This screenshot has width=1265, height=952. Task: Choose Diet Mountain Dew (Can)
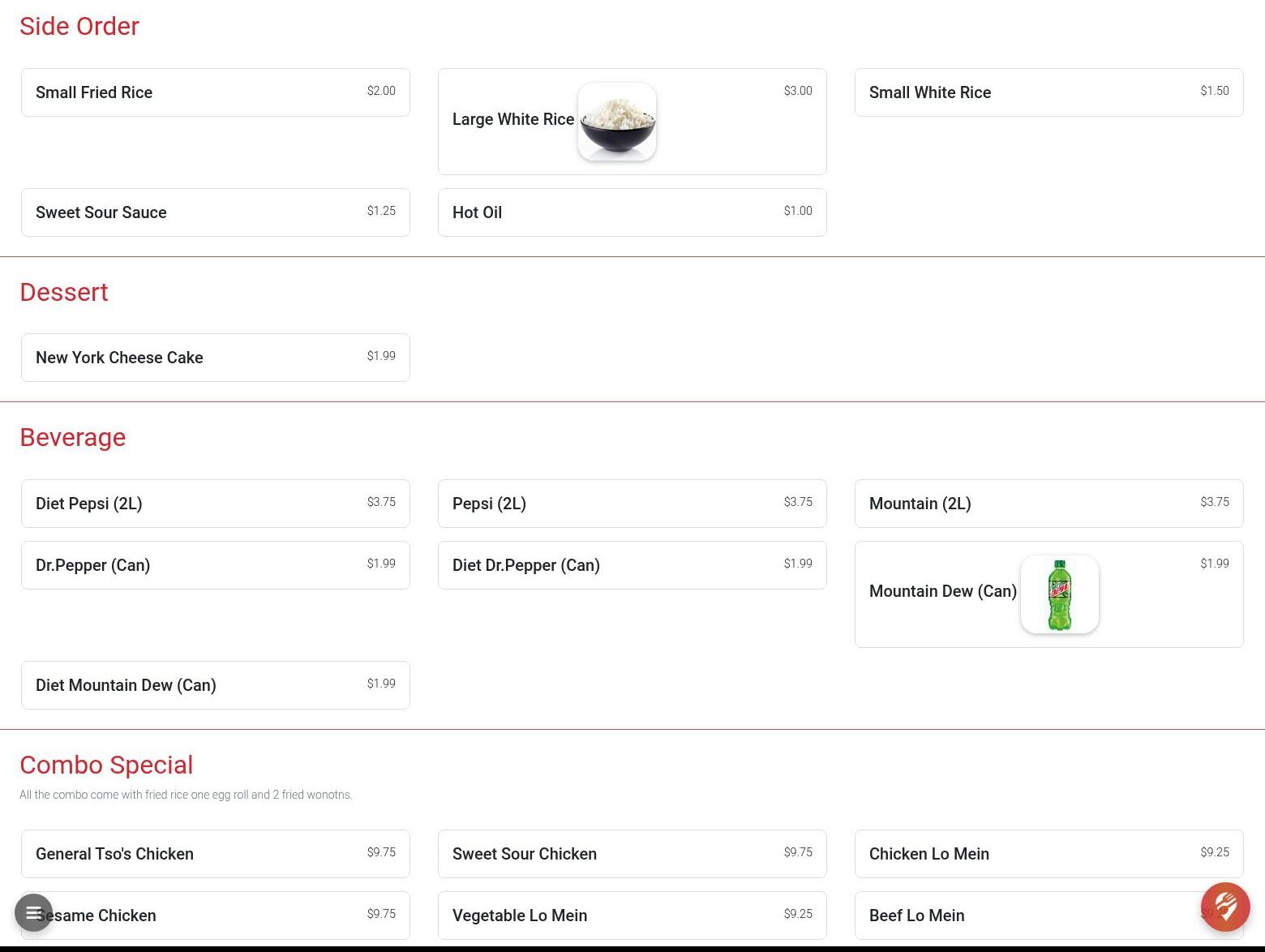point(216,685)
